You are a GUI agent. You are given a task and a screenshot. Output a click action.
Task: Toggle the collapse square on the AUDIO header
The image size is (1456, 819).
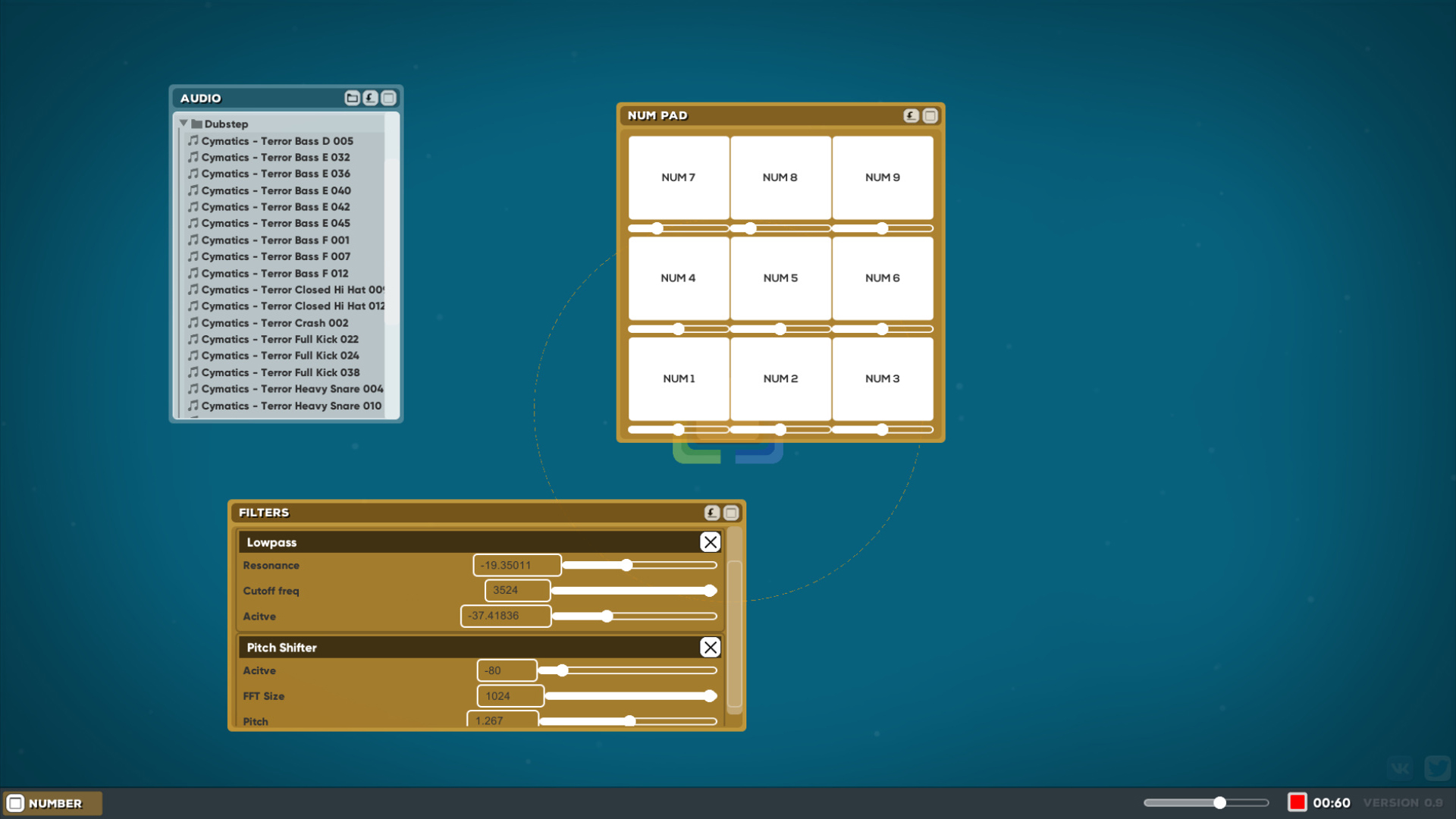(389, 97)
